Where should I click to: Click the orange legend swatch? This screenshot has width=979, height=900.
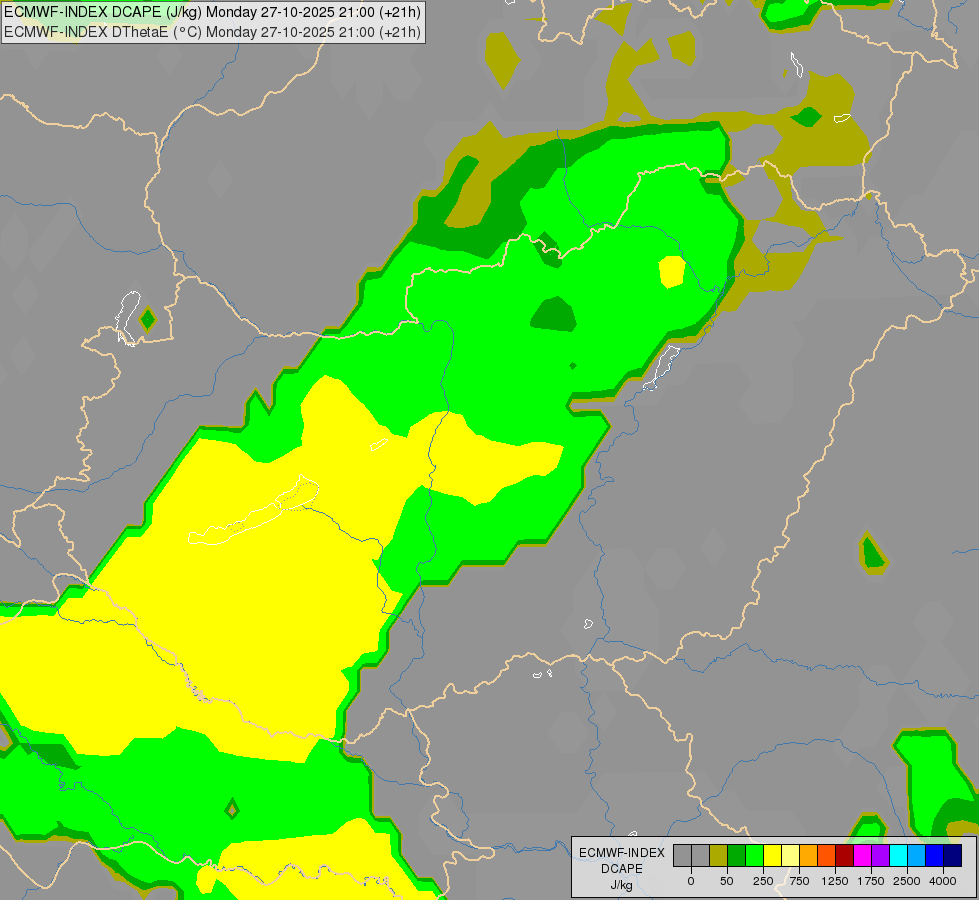tap(809, 855)
